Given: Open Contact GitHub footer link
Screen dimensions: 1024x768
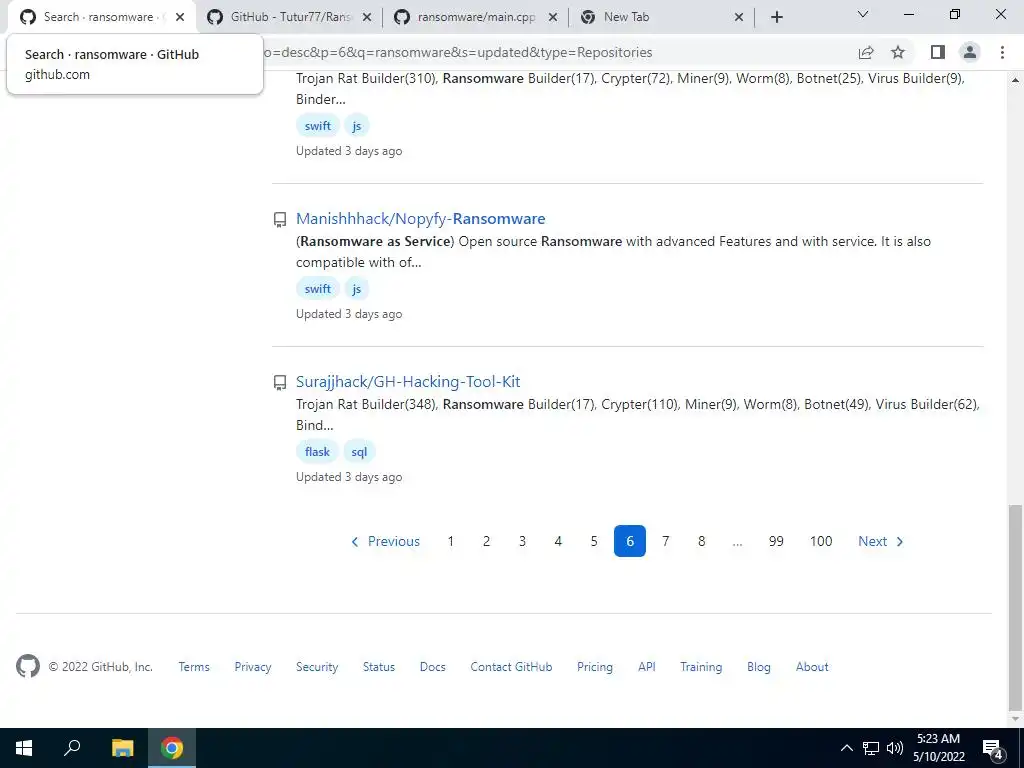Looking at the screenshot, I should click(511, 667).
